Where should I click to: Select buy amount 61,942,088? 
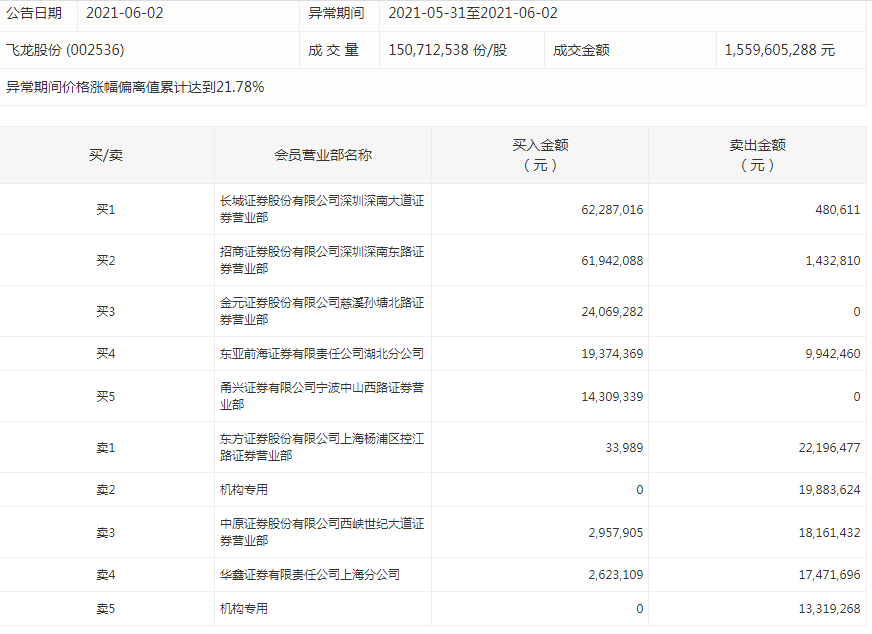pyautogui.click(x=612, y=260)
